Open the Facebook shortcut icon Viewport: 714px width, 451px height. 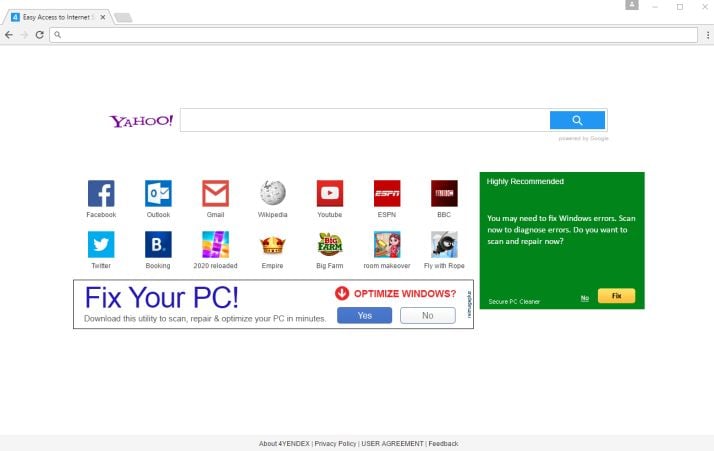pos(101,193)
